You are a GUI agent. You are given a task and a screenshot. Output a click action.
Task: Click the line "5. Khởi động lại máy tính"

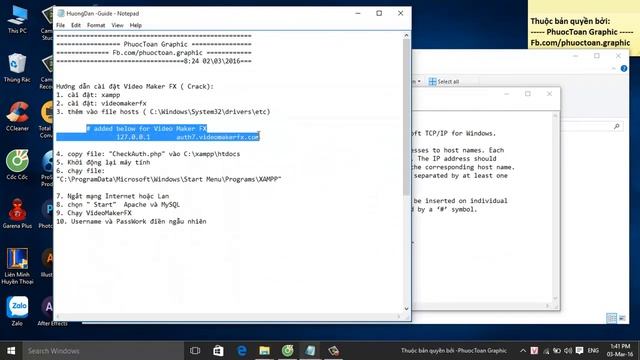tap(103, 162)
